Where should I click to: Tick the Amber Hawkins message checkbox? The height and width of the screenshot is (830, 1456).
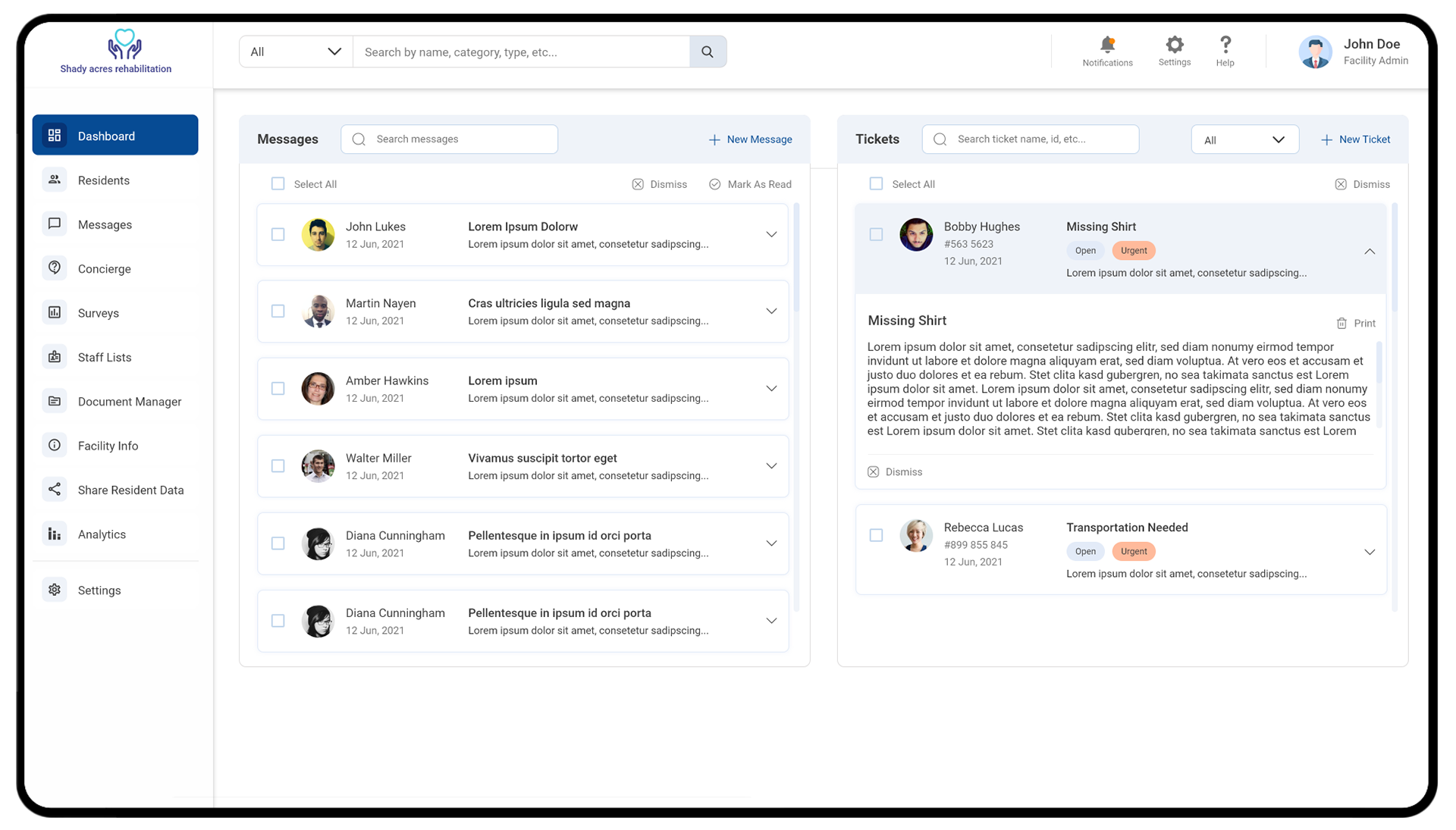tap(278, 388)
